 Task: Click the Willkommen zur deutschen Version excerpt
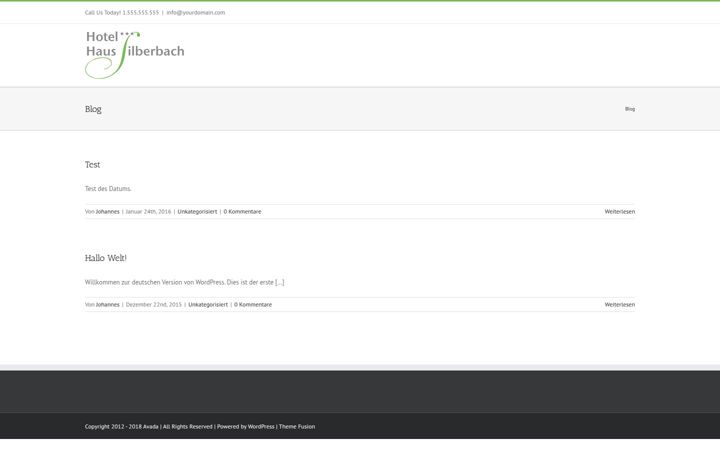(x=185, y=282)
